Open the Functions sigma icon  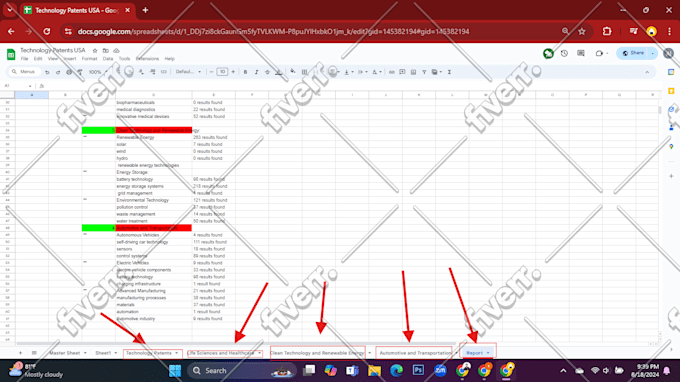pos(449,72)
